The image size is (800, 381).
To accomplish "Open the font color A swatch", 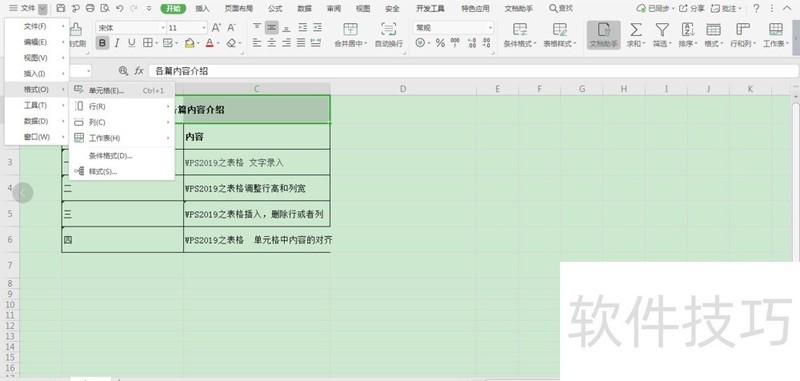I will pyautogui.click(x=209, y=43).
